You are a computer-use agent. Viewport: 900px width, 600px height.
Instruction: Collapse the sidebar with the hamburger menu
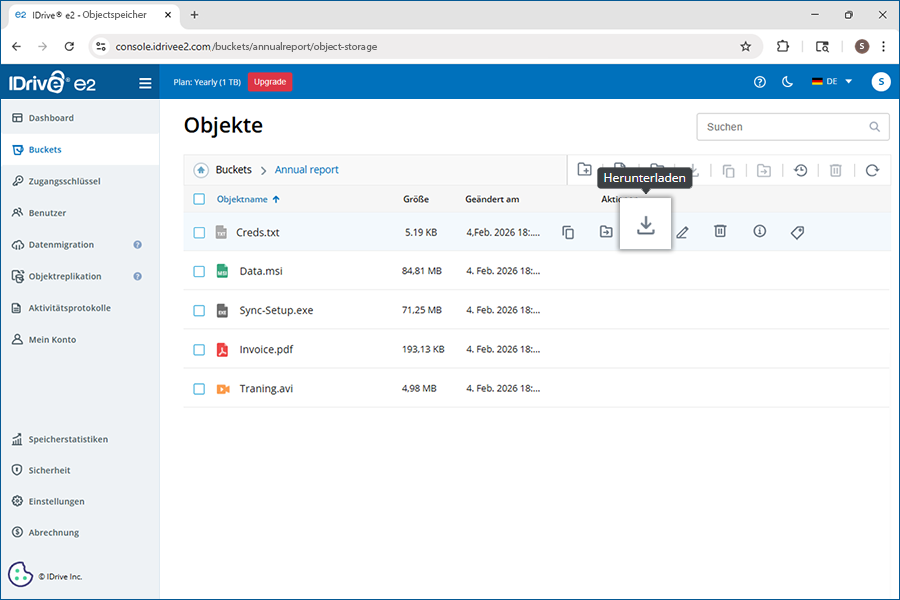pyautogui.click(x=145, y=83)
